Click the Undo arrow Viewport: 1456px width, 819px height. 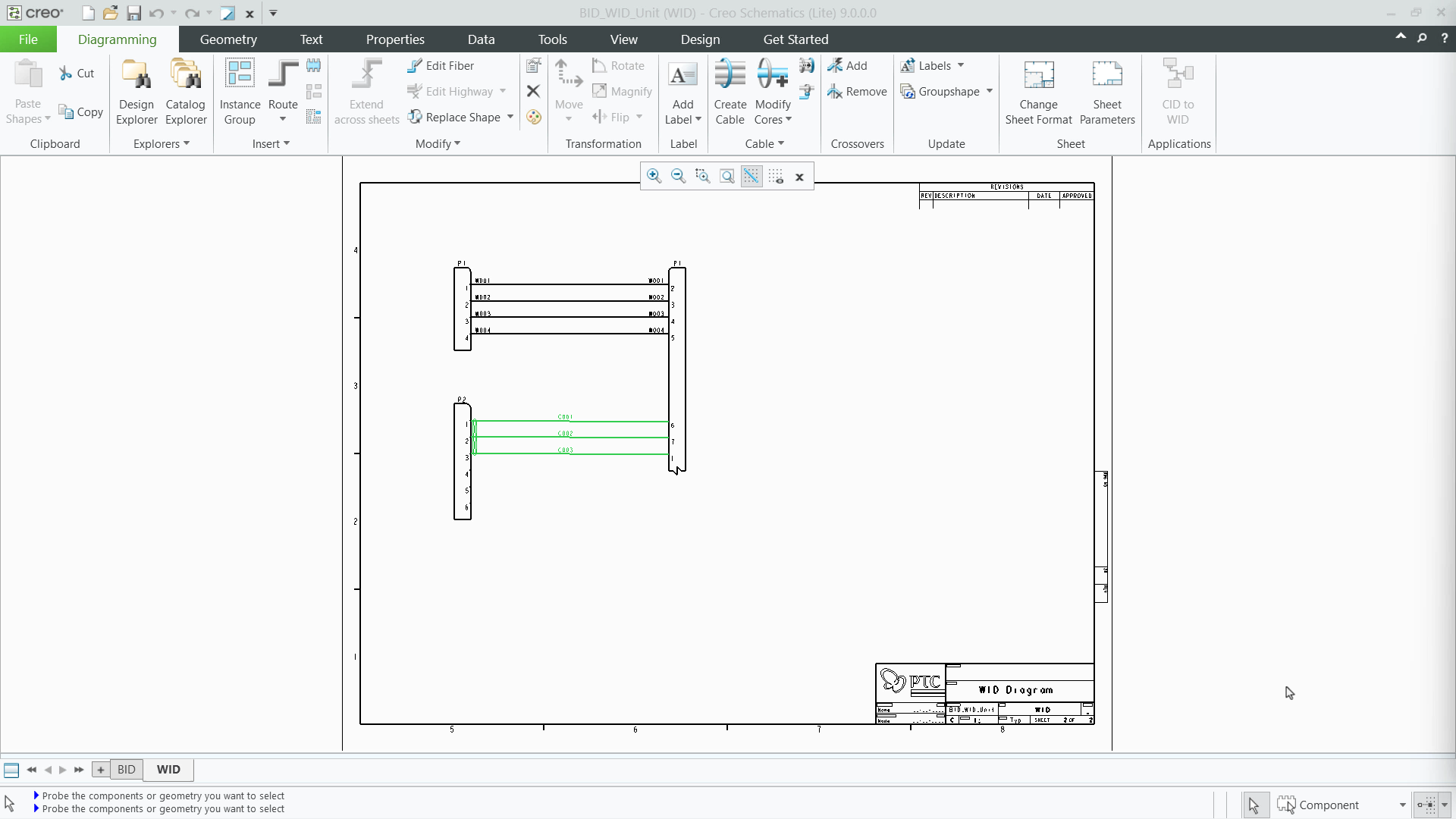click(156, 13)
